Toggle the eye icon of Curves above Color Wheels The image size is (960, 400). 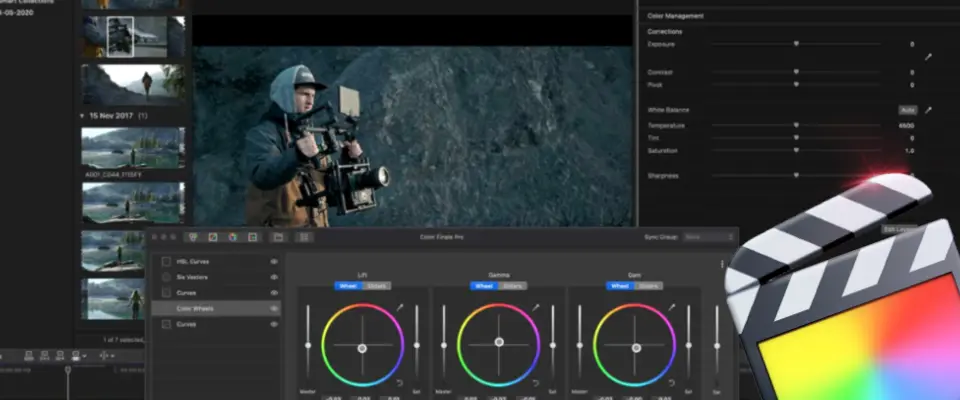[x=274, y=293]
